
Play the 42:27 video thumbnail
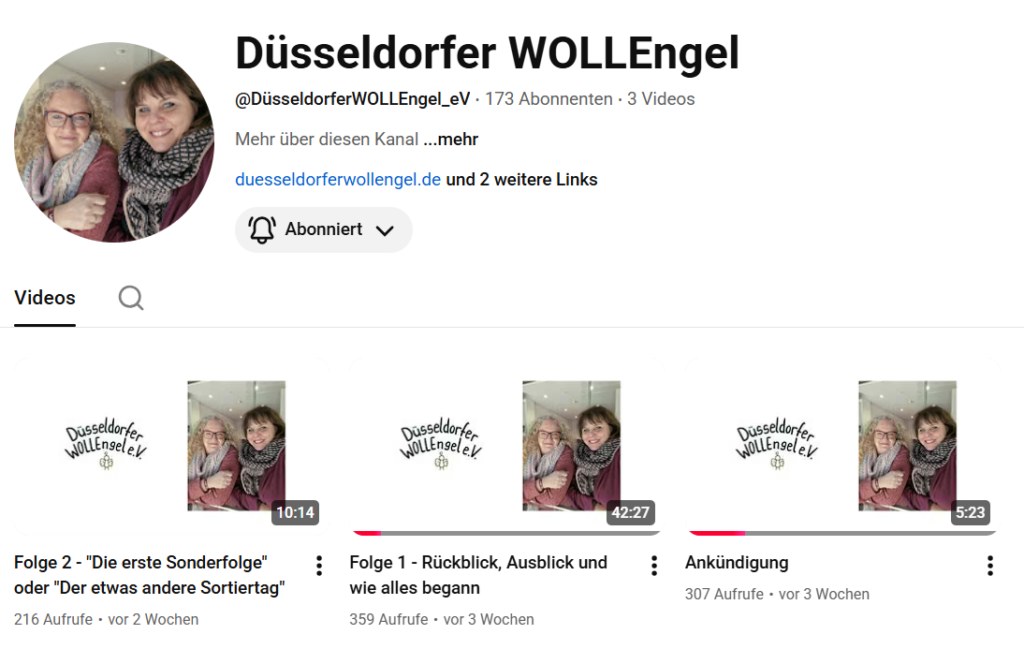[507, 445]
